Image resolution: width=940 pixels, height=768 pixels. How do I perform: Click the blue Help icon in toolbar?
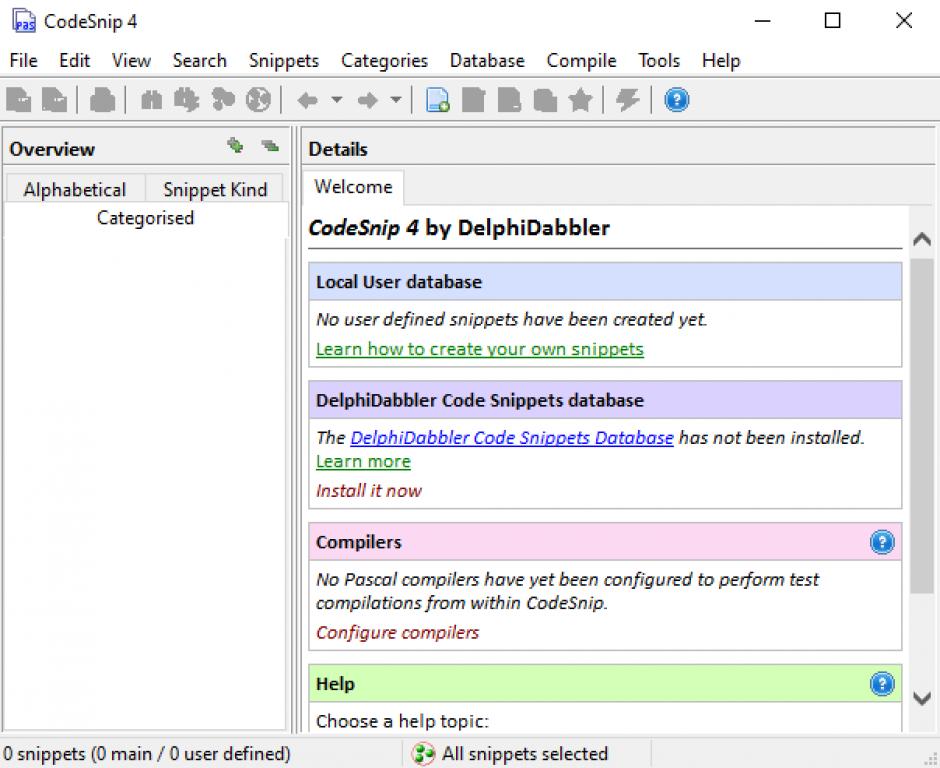pyautogui.click(x=677, y=100)
